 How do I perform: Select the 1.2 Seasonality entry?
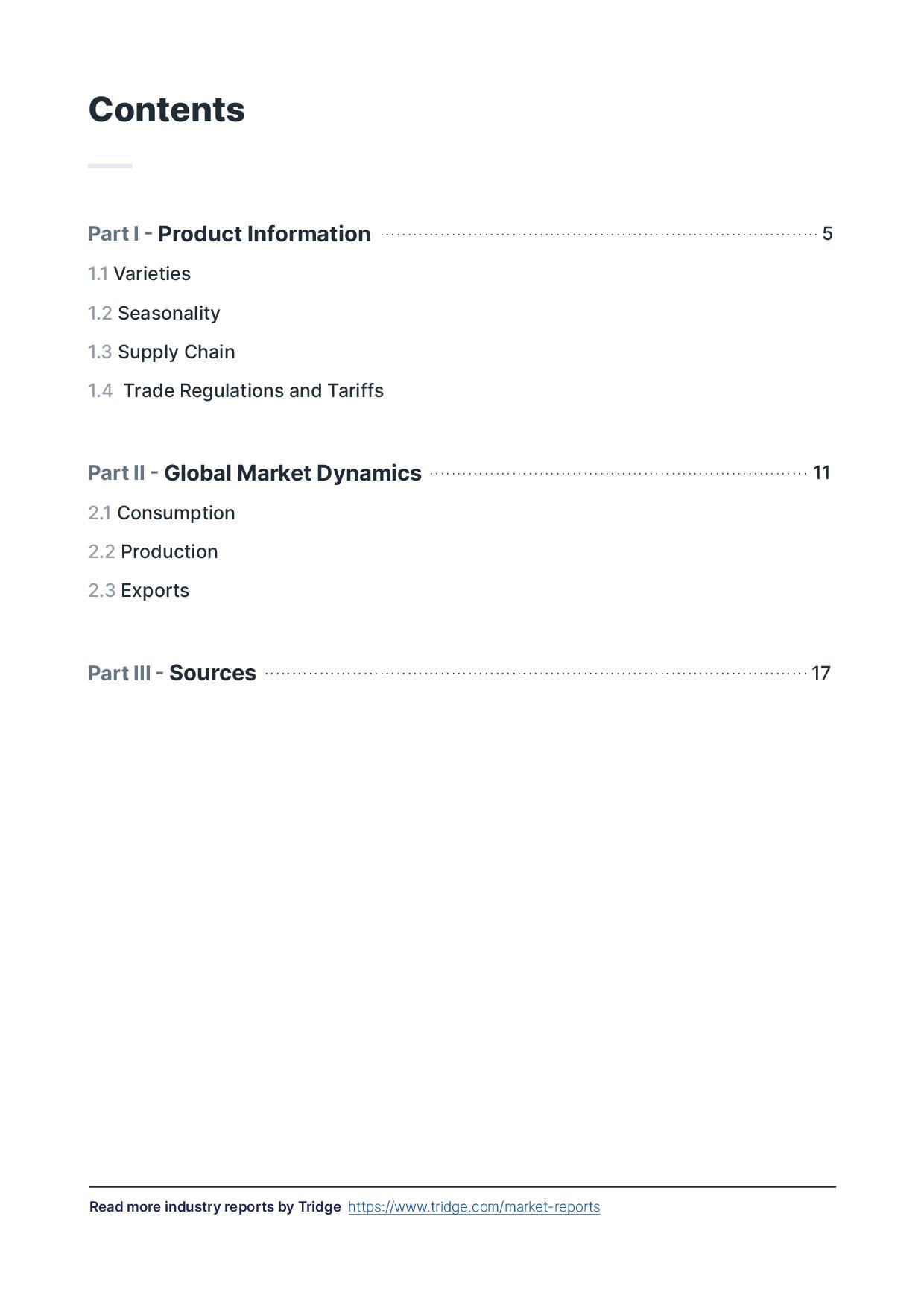point(154,314)
